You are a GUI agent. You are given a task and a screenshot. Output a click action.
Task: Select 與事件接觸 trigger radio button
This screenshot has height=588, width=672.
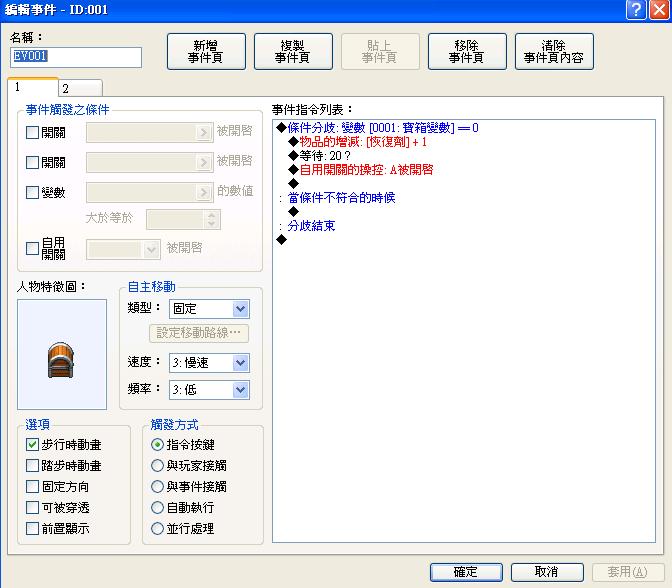coord(157,487)
